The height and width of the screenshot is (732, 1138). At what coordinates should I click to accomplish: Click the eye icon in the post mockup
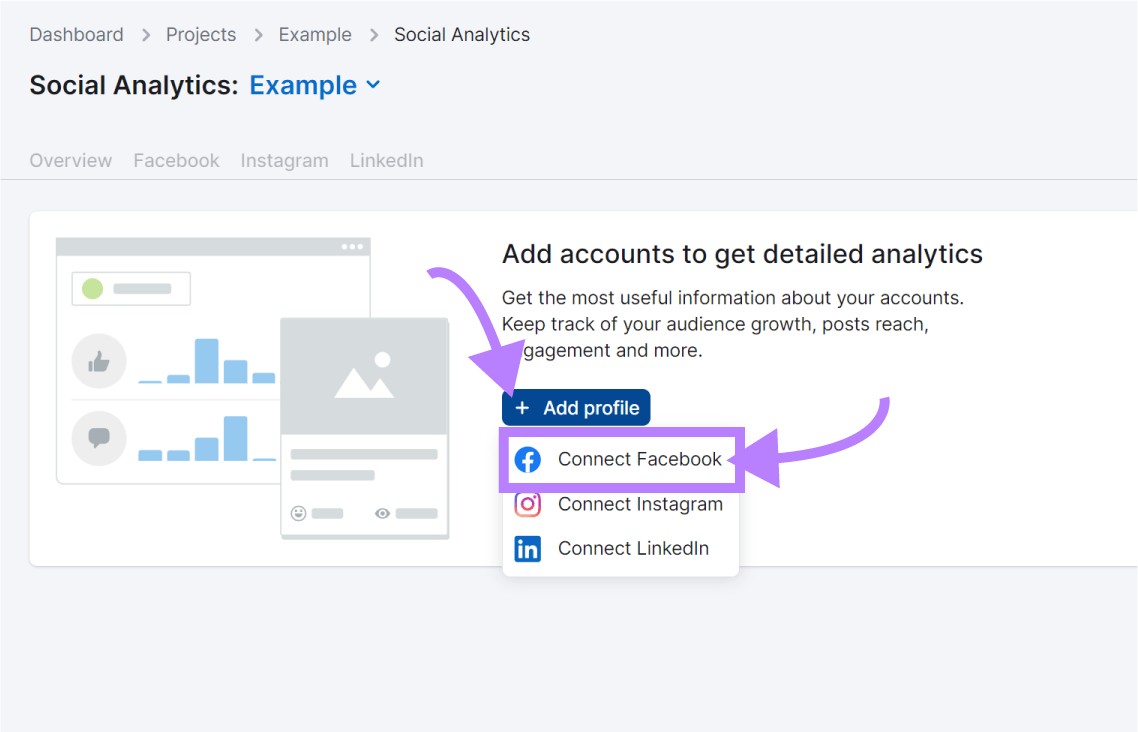(381, 513)
